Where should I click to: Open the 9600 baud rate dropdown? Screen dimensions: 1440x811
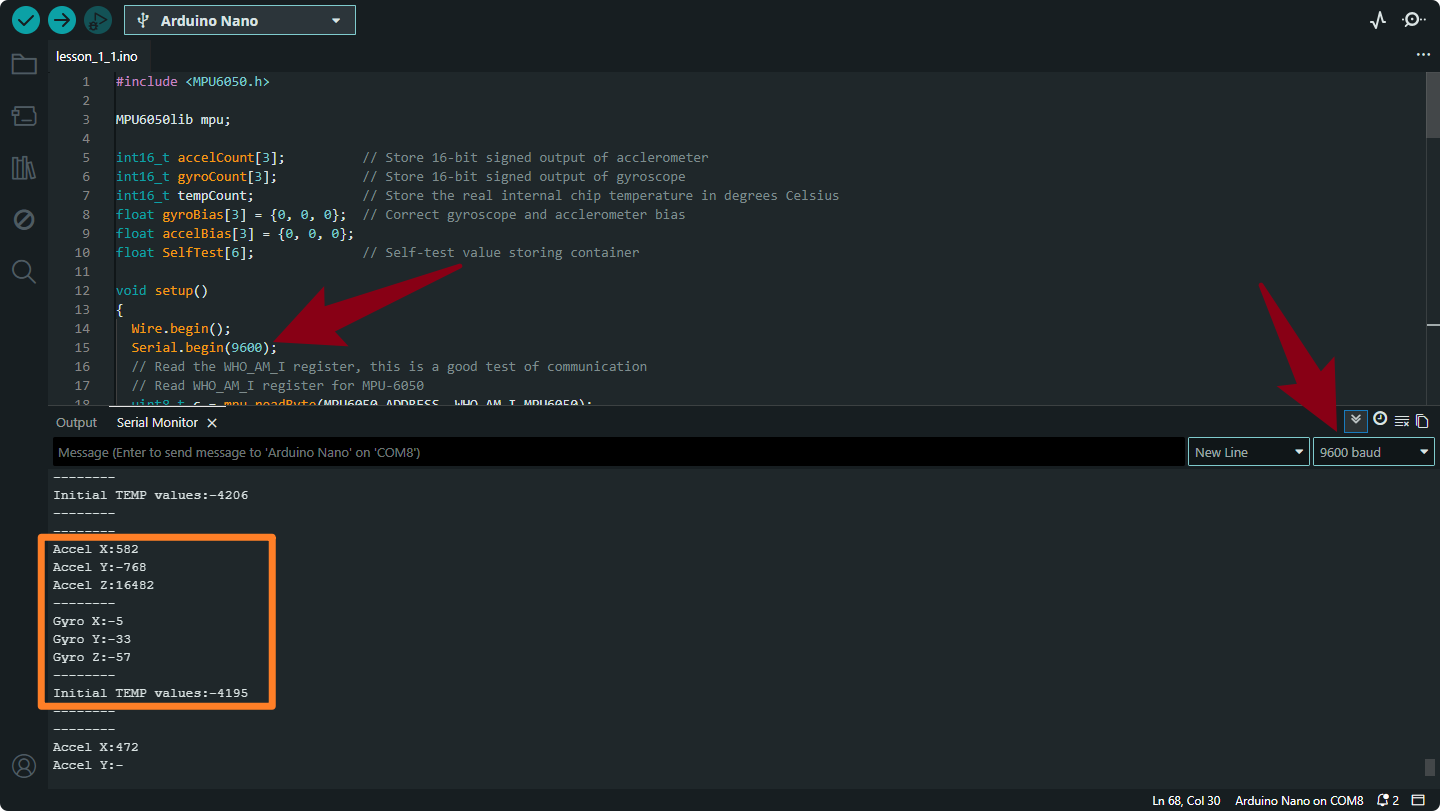coord(1374,452)
